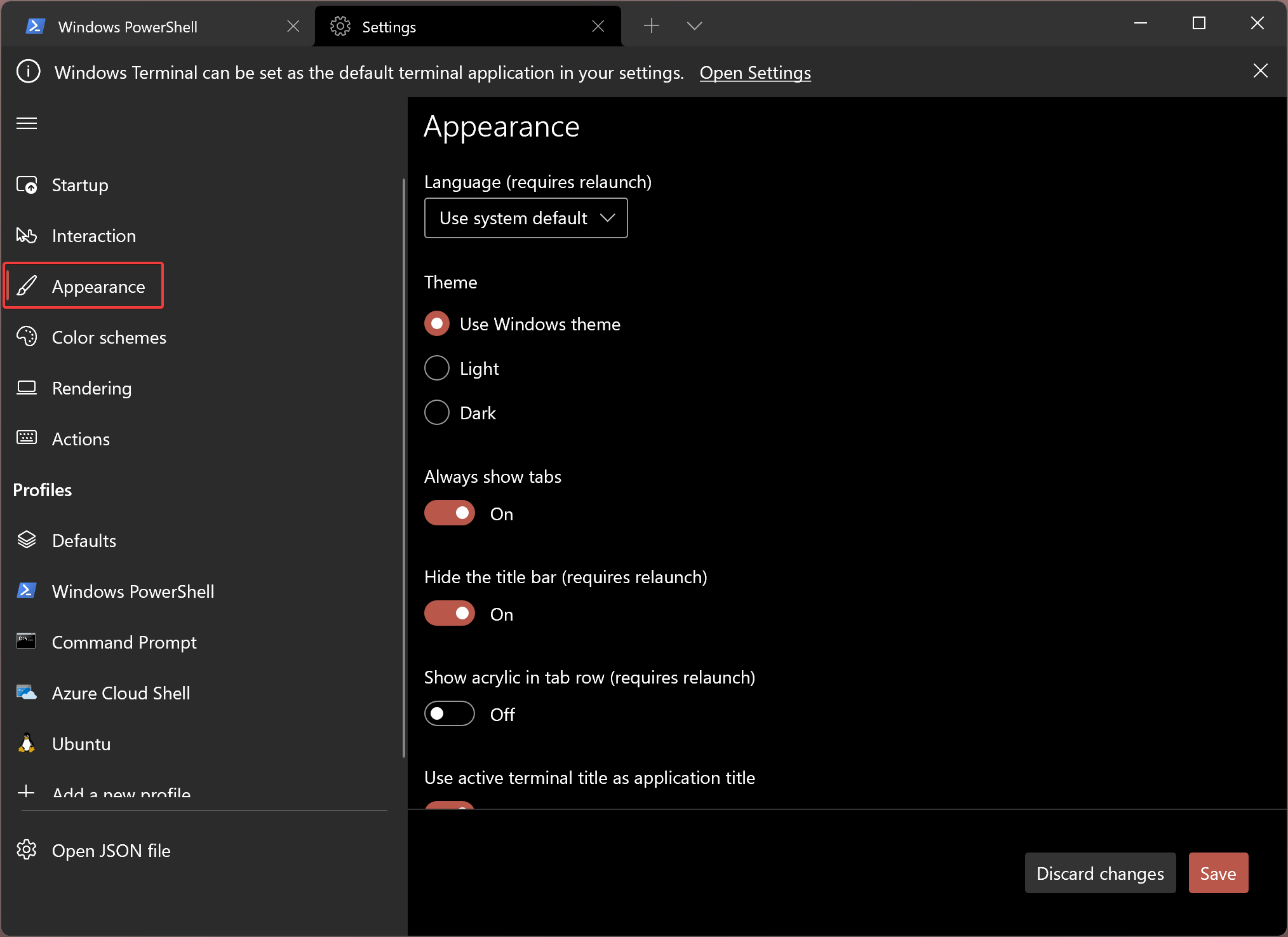Click the Discard changes button
This screenshot has height=937, width=1288.
pyautogui.click(x=1100, y=873)
